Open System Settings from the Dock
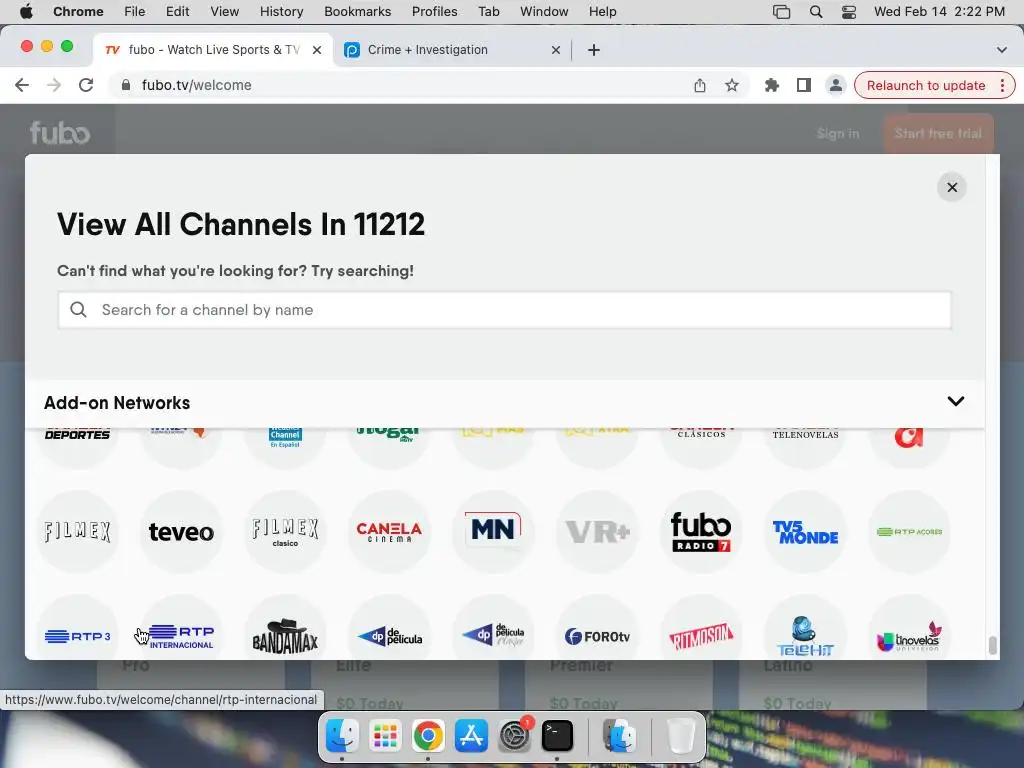 514,736
